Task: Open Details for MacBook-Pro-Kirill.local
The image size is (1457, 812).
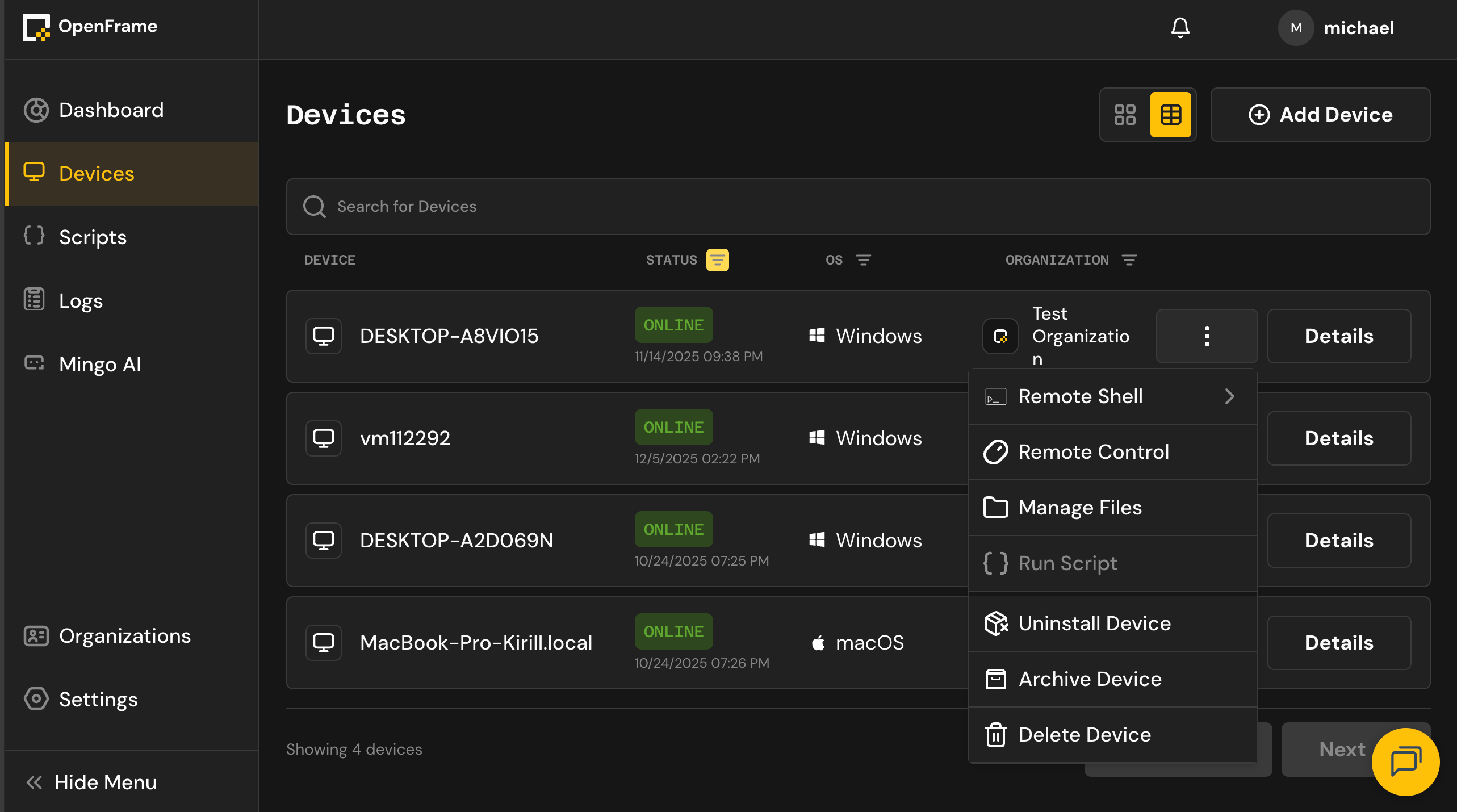Action: tap(1339, 643)
